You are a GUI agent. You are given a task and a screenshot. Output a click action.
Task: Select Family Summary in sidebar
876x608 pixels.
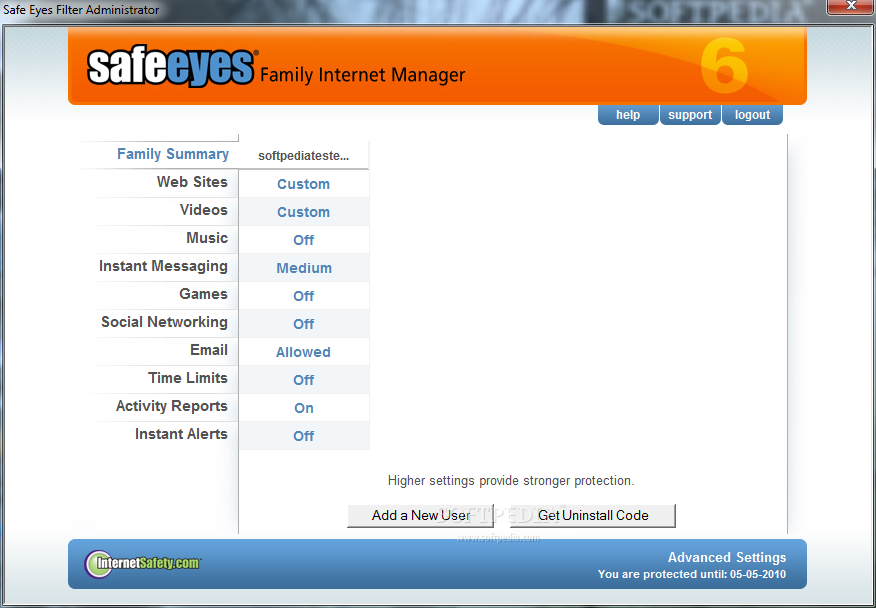pyautogui.click(x=173, y=154)
